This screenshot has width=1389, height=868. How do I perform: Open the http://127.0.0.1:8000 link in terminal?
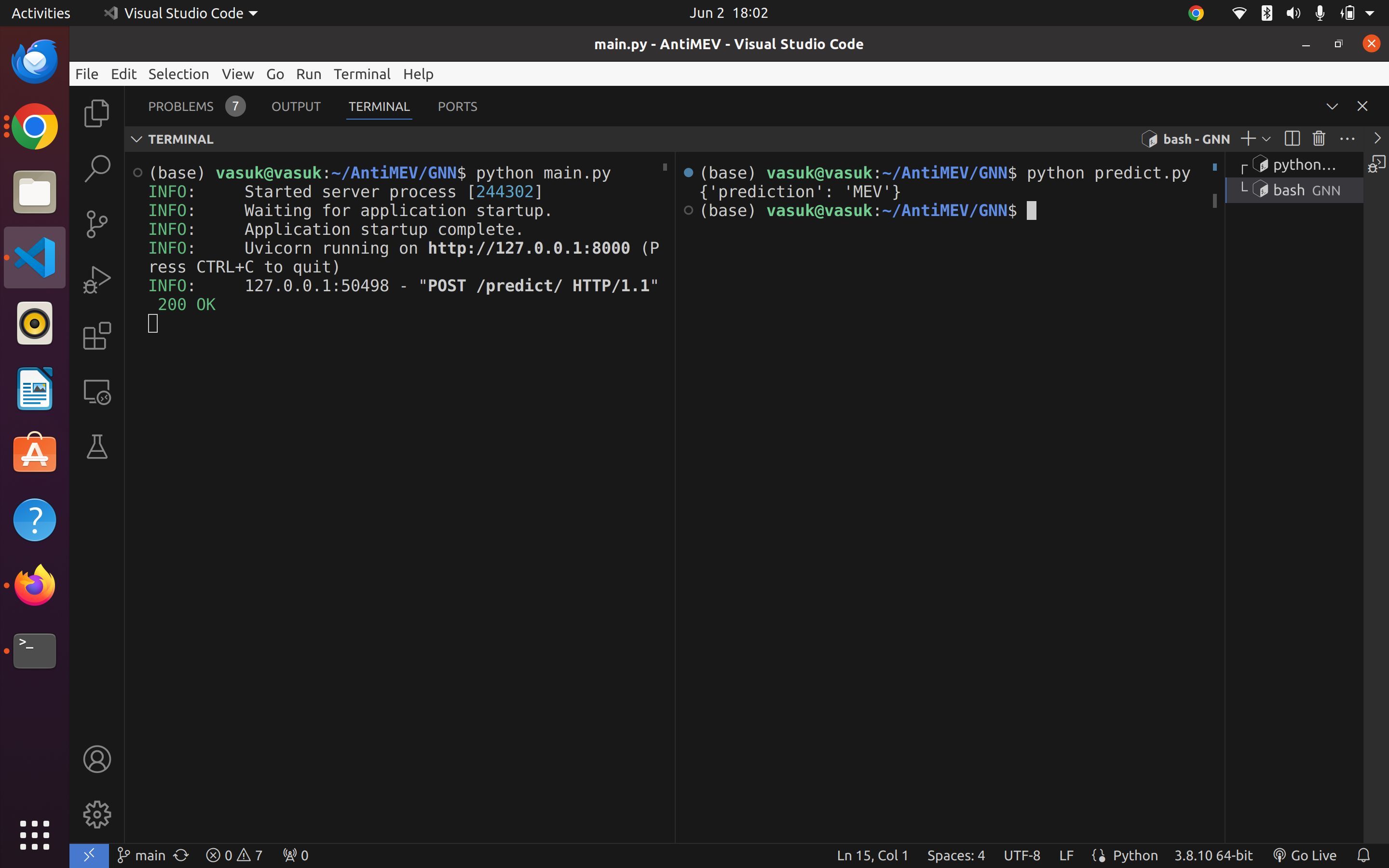click(529, 248)
